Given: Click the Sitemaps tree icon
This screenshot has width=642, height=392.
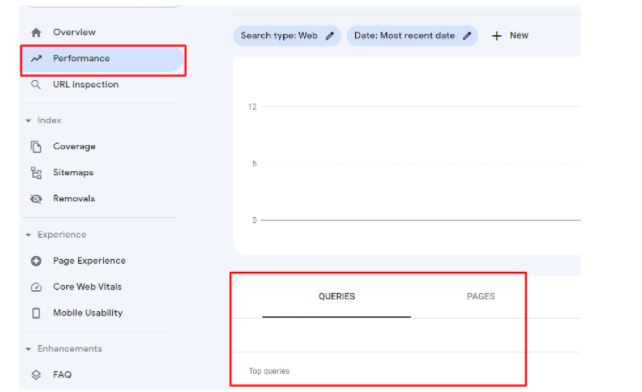Looking at the screenshot, I should coord(36,173).
